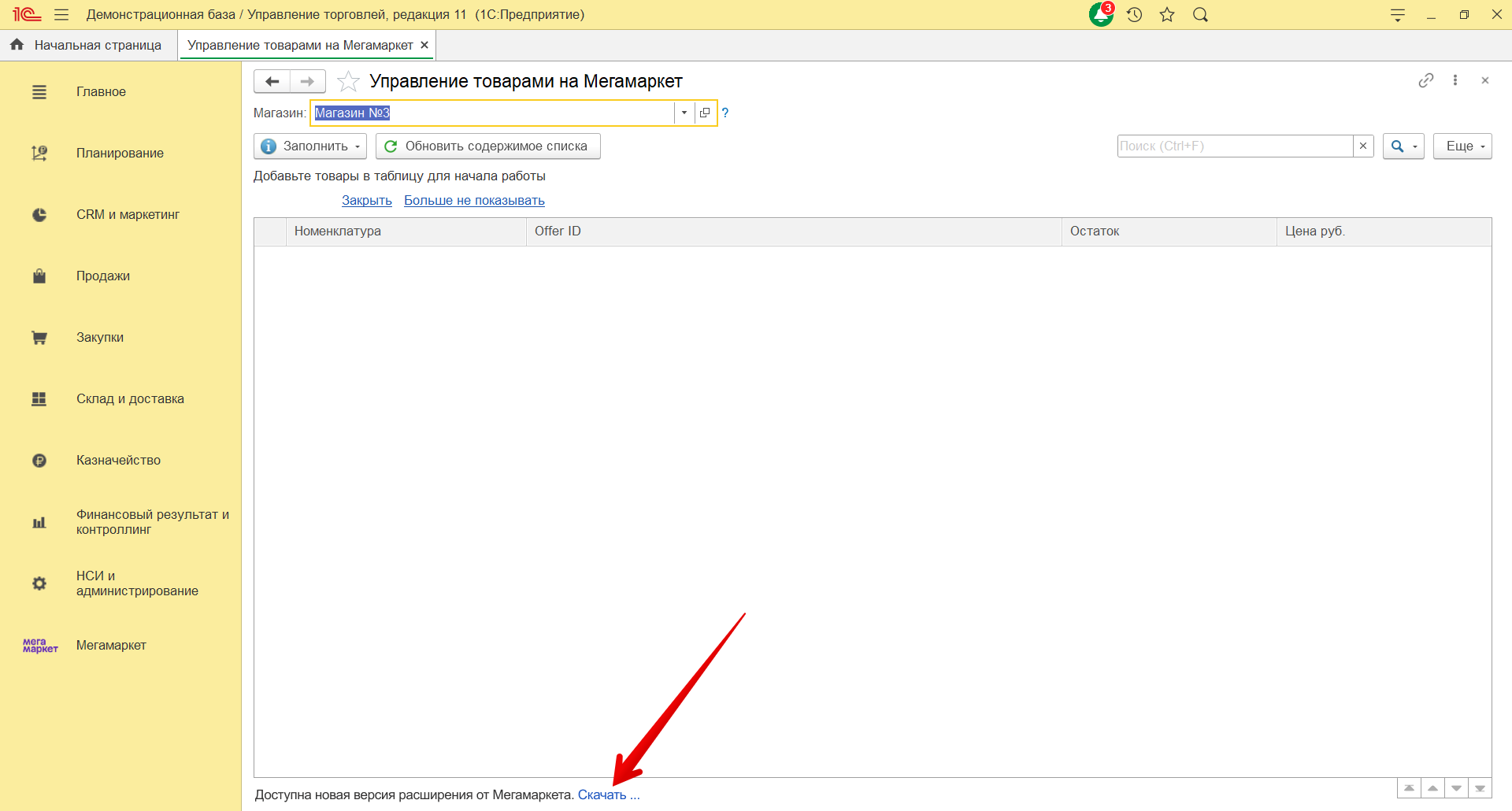
Task: Expand the Магазин dropdown arrow
Action: click(684, 113)
